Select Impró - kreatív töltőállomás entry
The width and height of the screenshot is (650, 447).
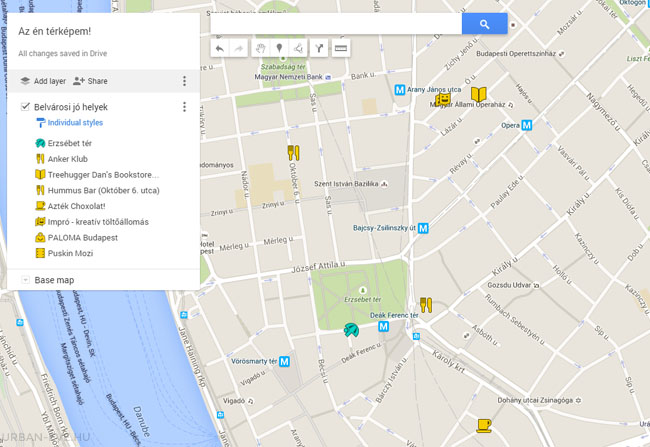(x=98, y=222)
